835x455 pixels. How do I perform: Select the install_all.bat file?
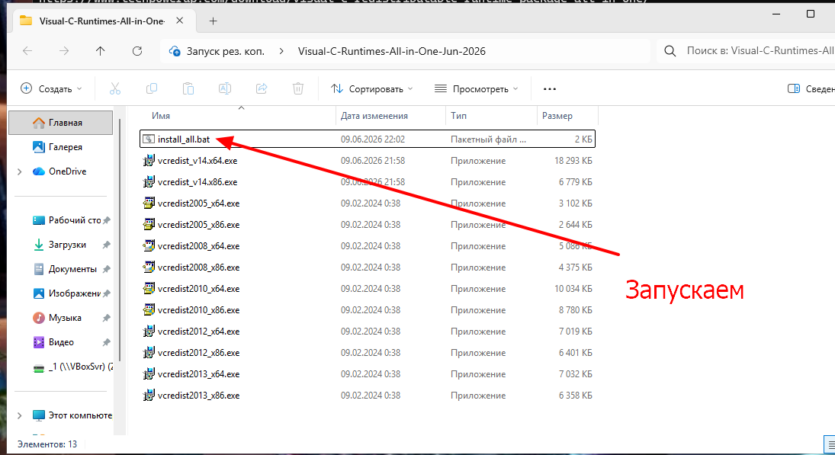367,139
